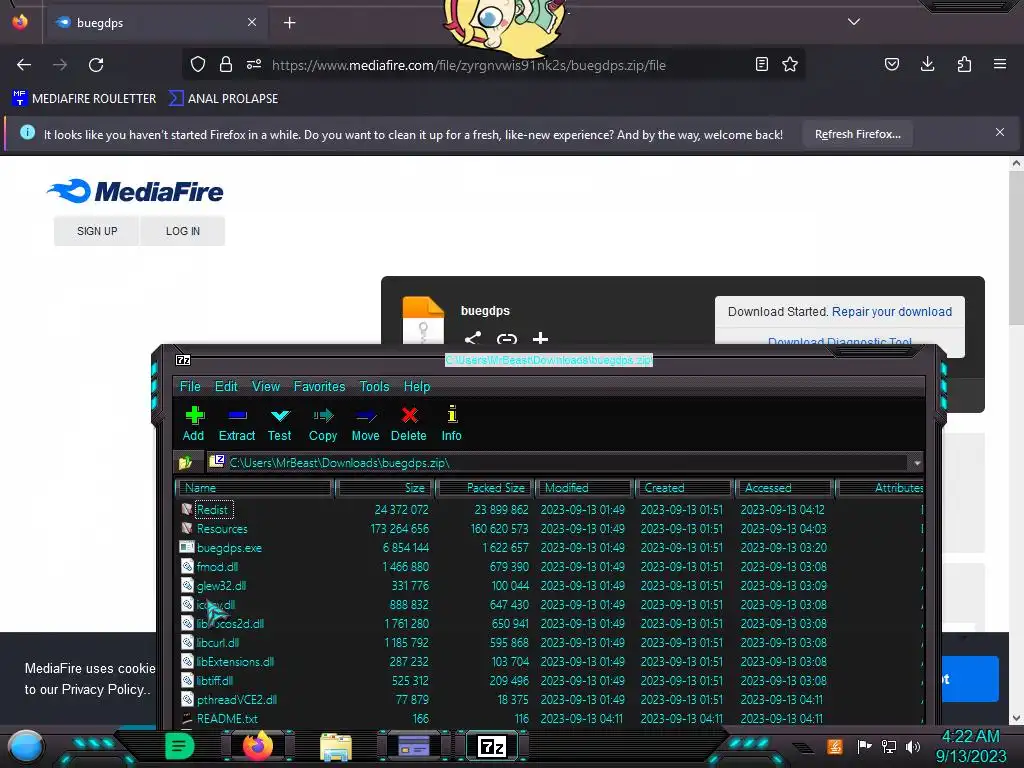
Task: Sort by the Name column header
Action: point(255,488)
